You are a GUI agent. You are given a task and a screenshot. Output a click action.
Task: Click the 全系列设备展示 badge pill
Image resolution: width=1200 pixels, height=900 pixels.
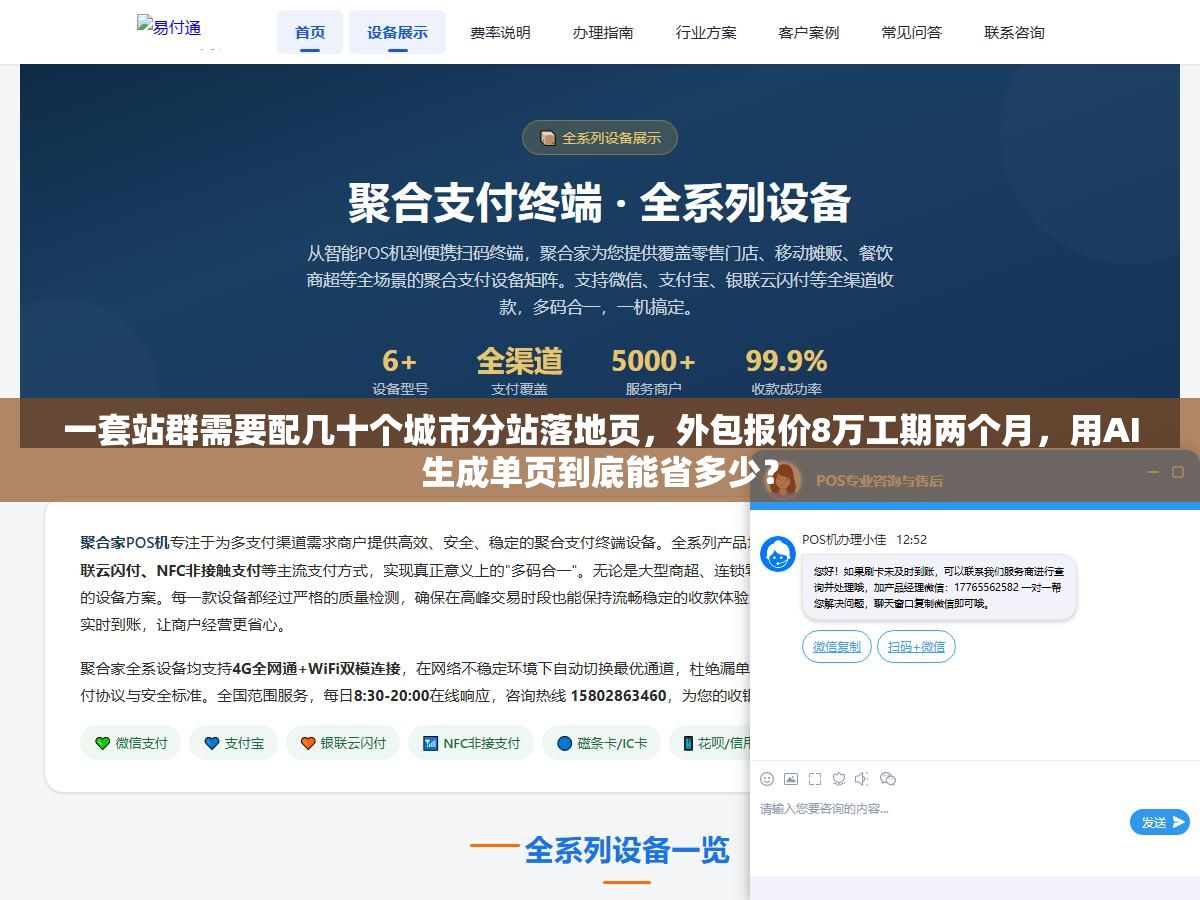(600, 138)
